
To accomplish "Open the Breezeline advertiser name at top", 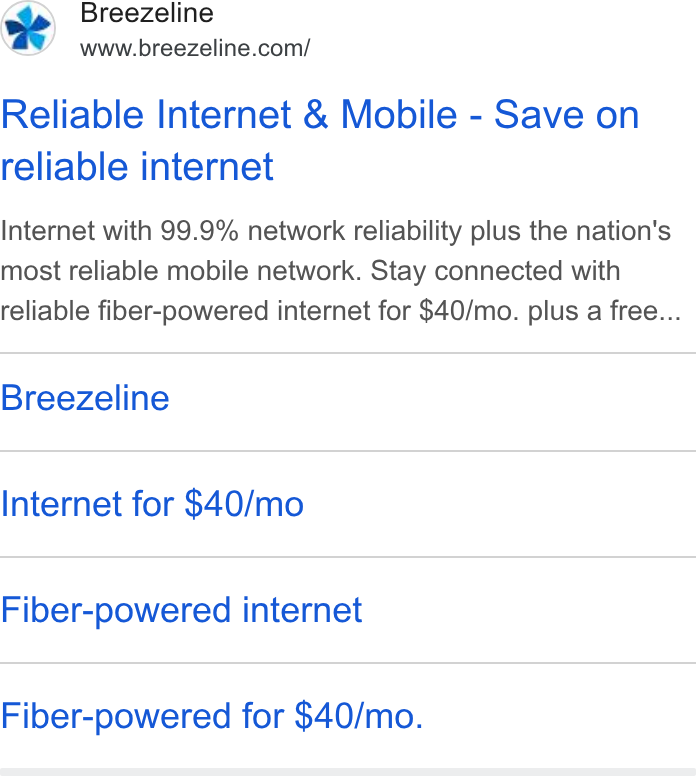I will [147, 12].
